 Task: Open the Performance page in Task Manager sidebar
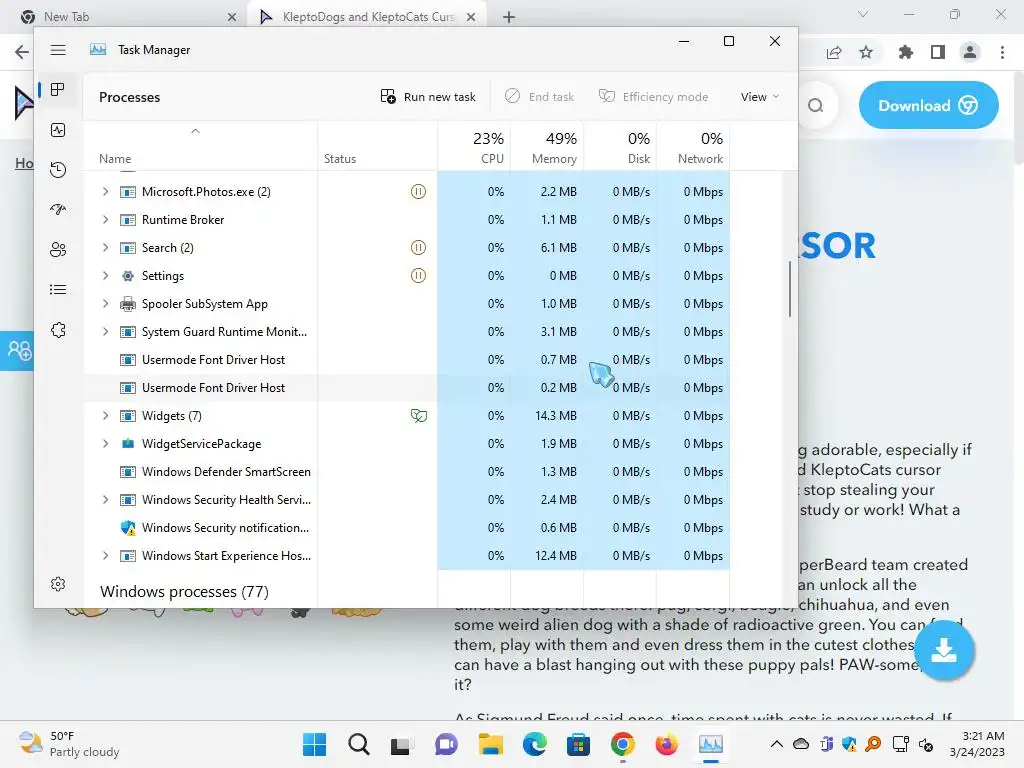tap(58, 130)
